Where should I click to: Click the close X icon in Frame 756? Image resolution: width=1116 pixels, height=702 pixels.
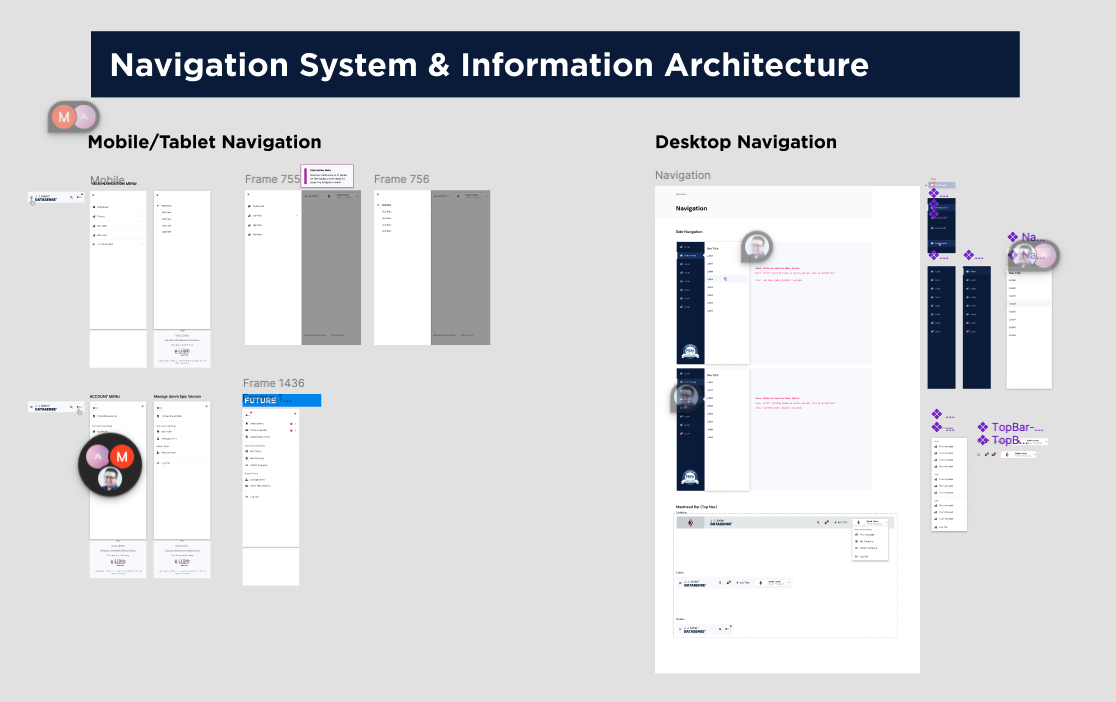378,194
